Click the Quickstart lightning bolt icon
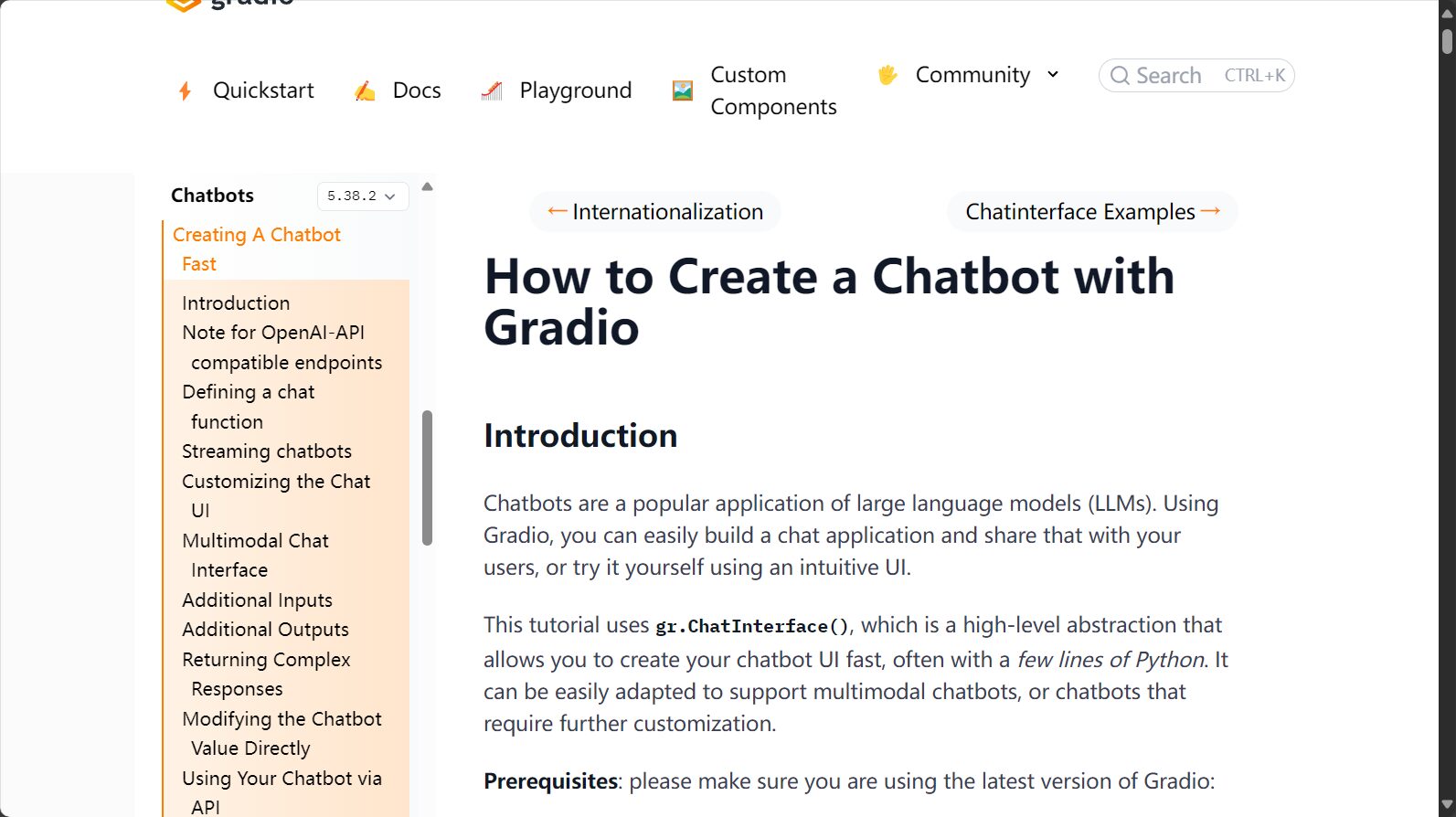1456x817 pixels. coord(185,90)
